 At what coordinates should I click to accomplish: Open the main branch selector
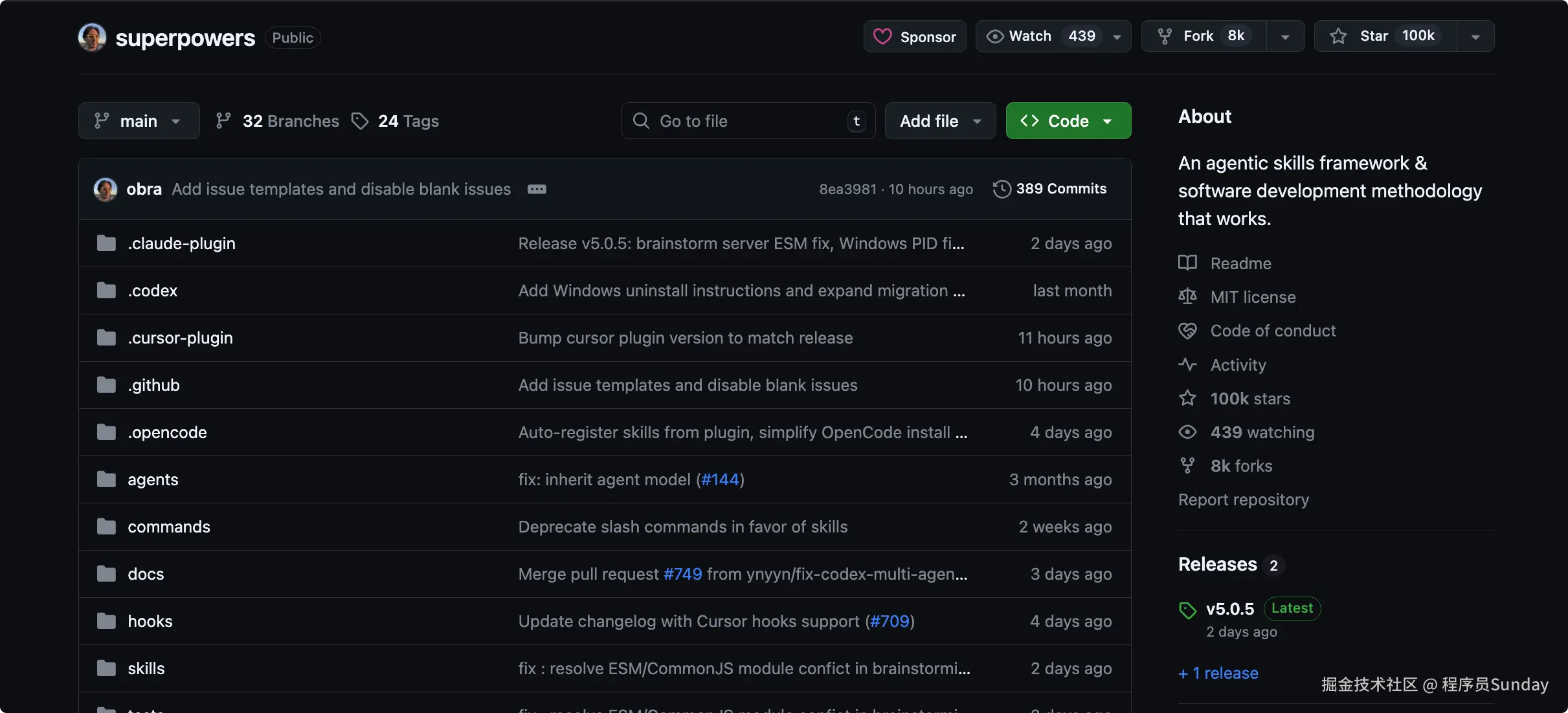click(x=139, y=121)
